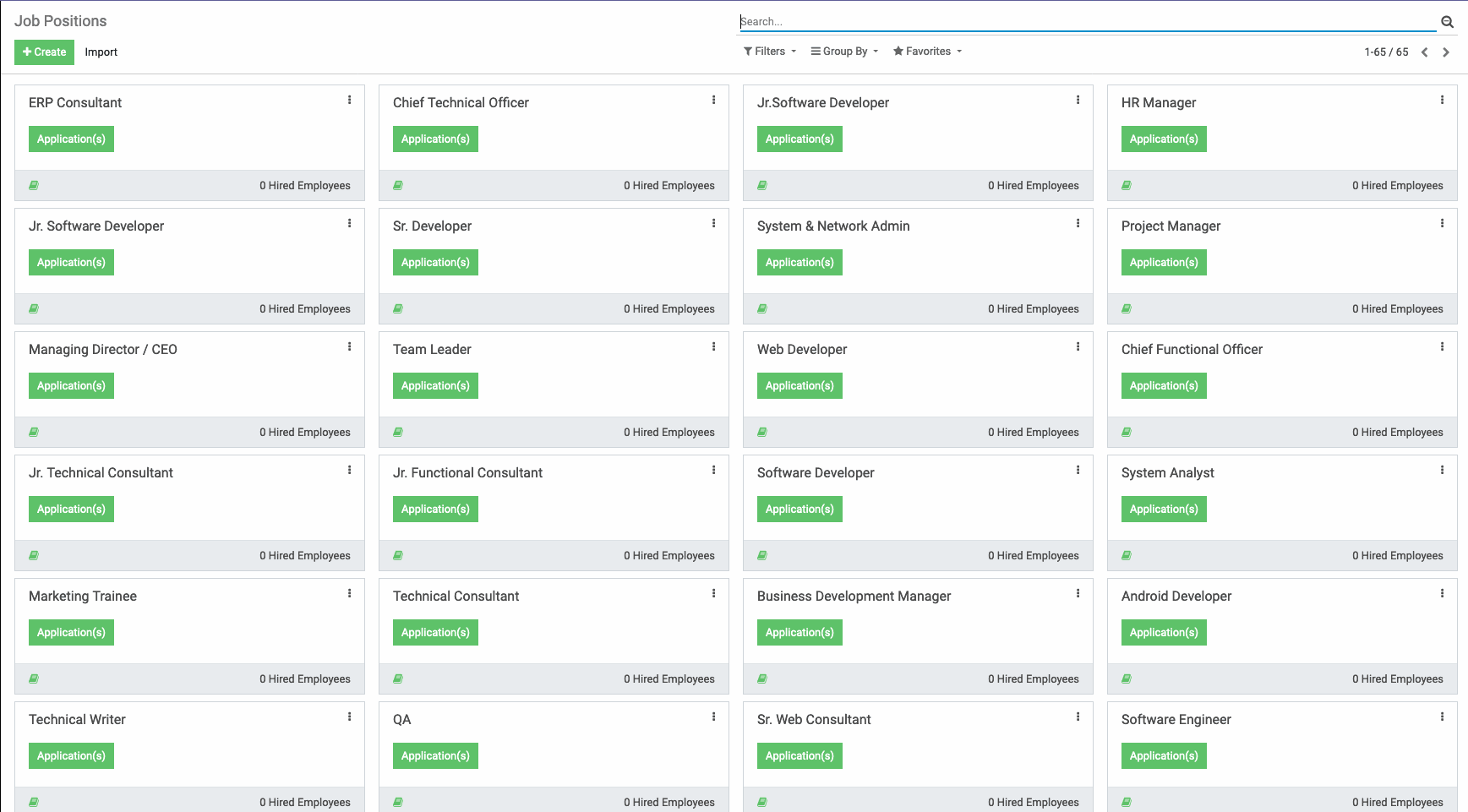Viewport: 1468px width, 812px height.
Task: Open the Filters dropdown
Action: (768, 51)
